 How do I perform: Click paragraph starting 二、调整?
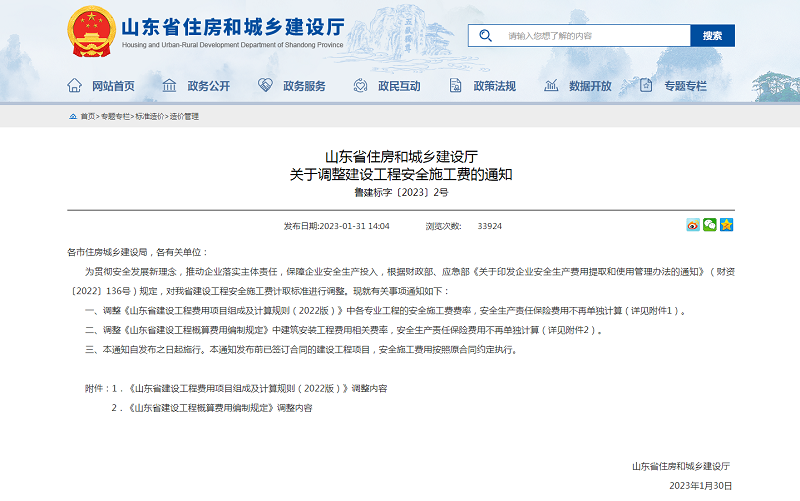[344, 330]
